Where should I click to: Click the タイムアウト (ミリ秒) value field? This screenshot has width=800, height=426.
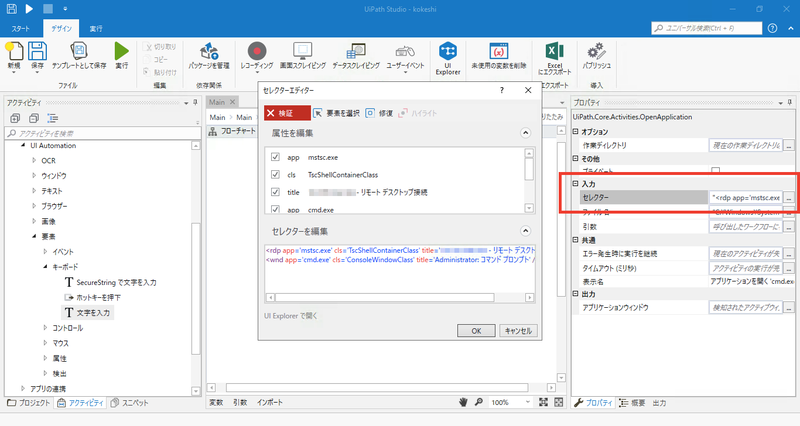pyautogui.click(x=745, y=268)
